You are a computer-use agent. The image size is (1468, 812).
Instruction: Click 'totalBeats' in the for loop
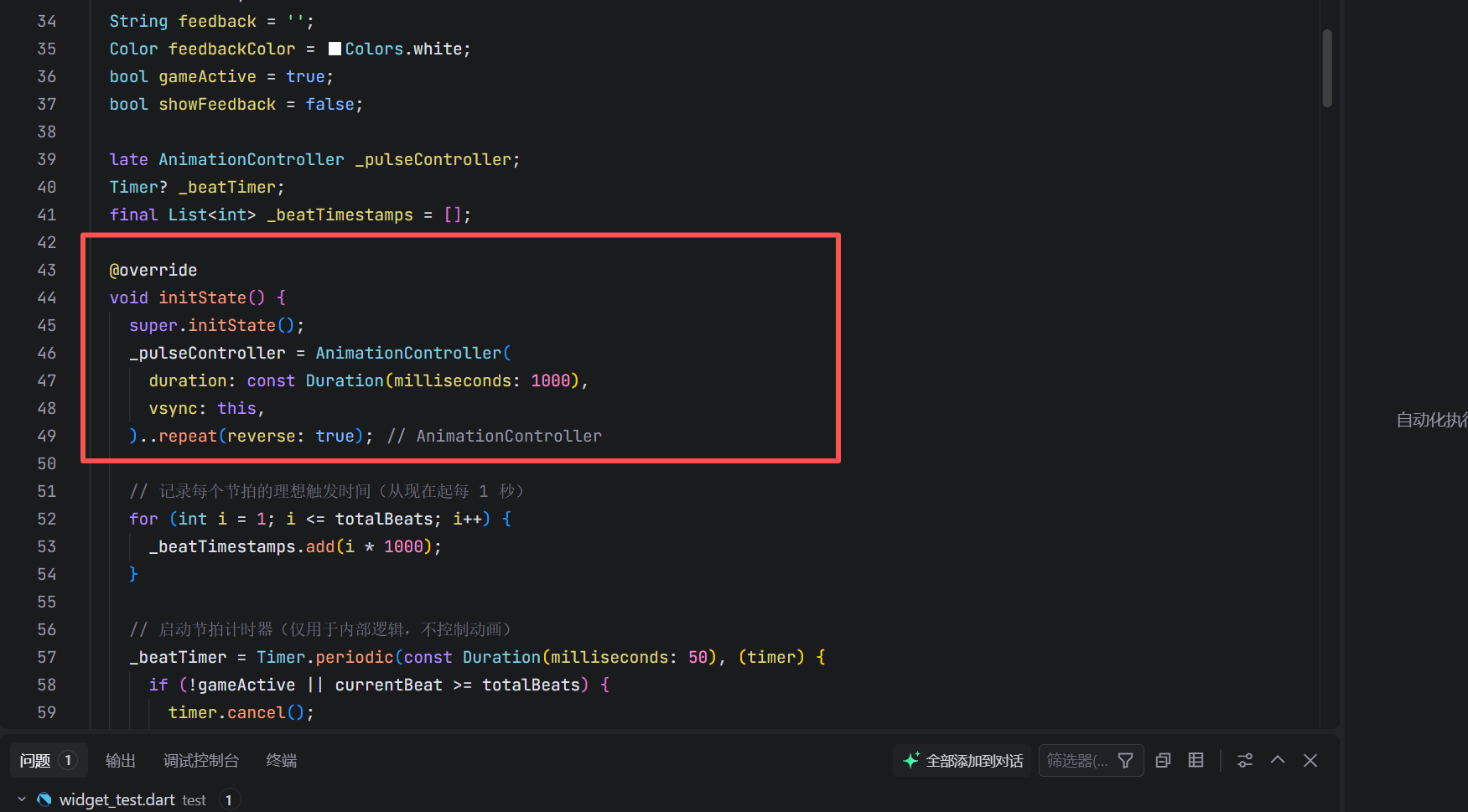[x=384, y=519]
